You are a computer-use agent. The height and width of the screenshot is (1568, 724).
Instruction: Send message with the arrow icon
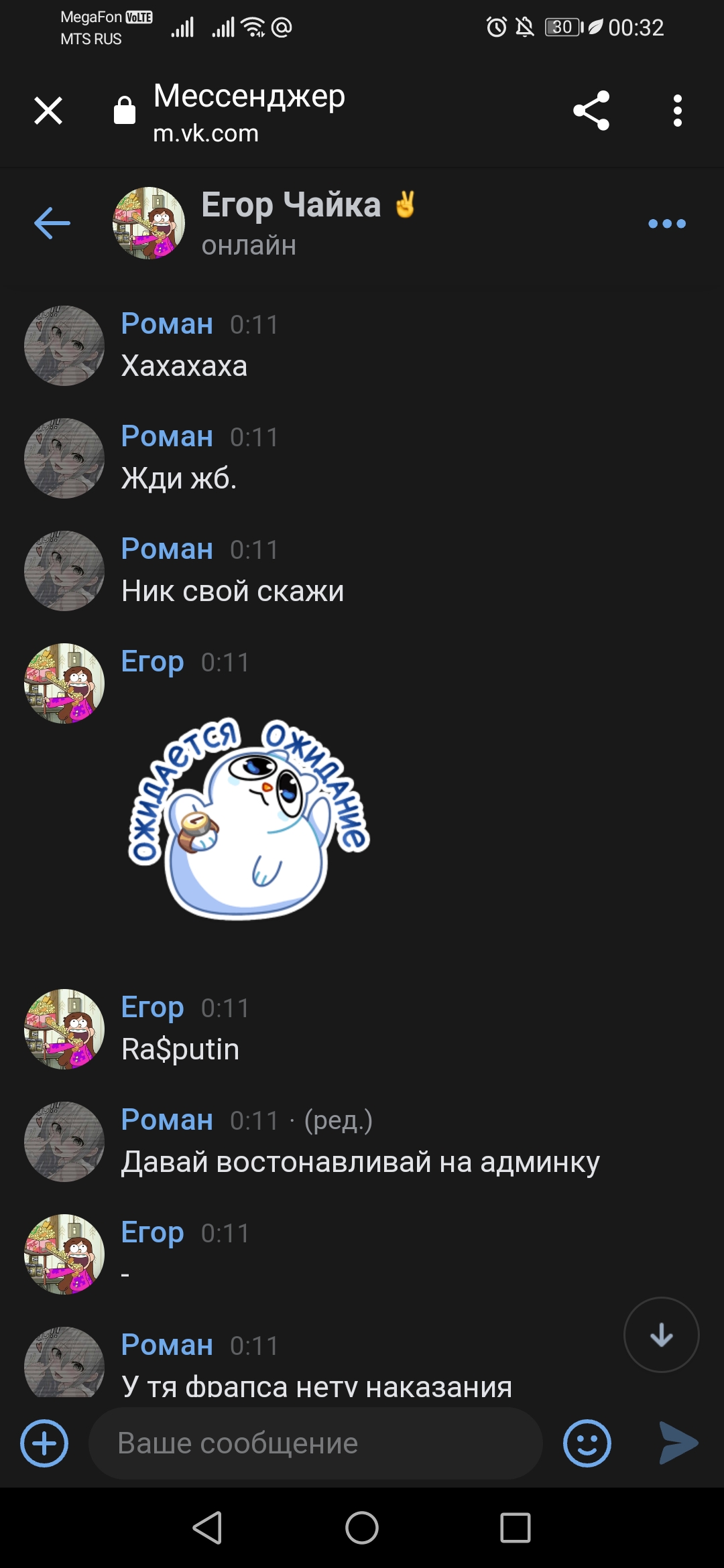(678, 1443)
